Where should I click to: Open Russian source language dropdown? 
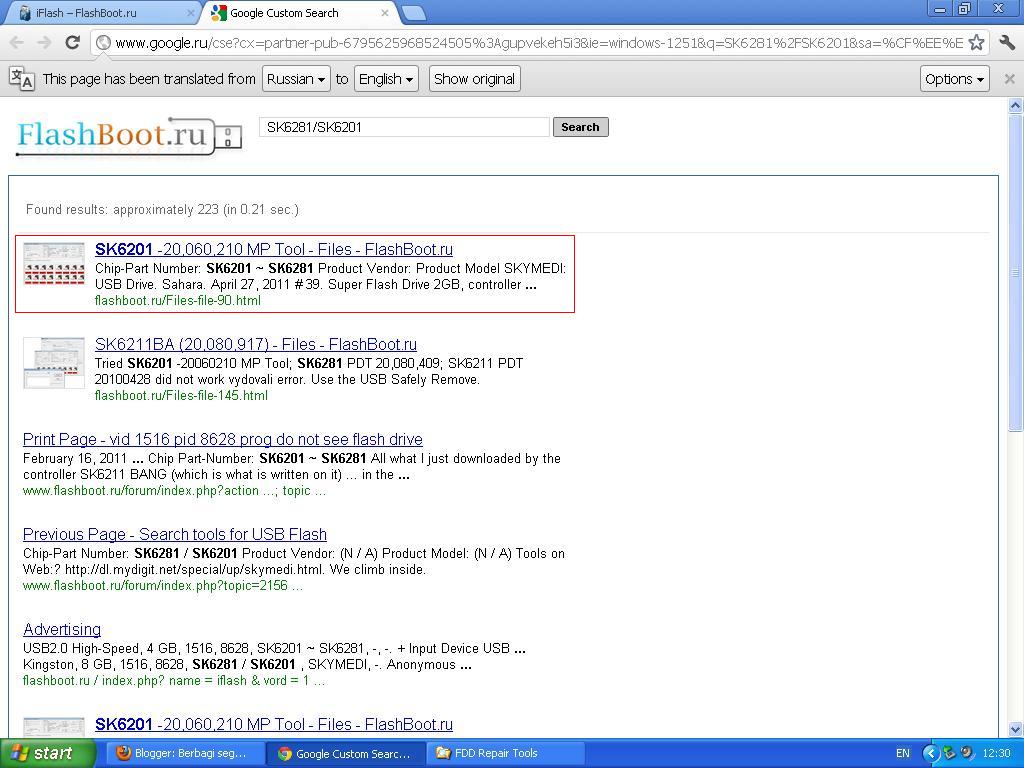point(296,79)
